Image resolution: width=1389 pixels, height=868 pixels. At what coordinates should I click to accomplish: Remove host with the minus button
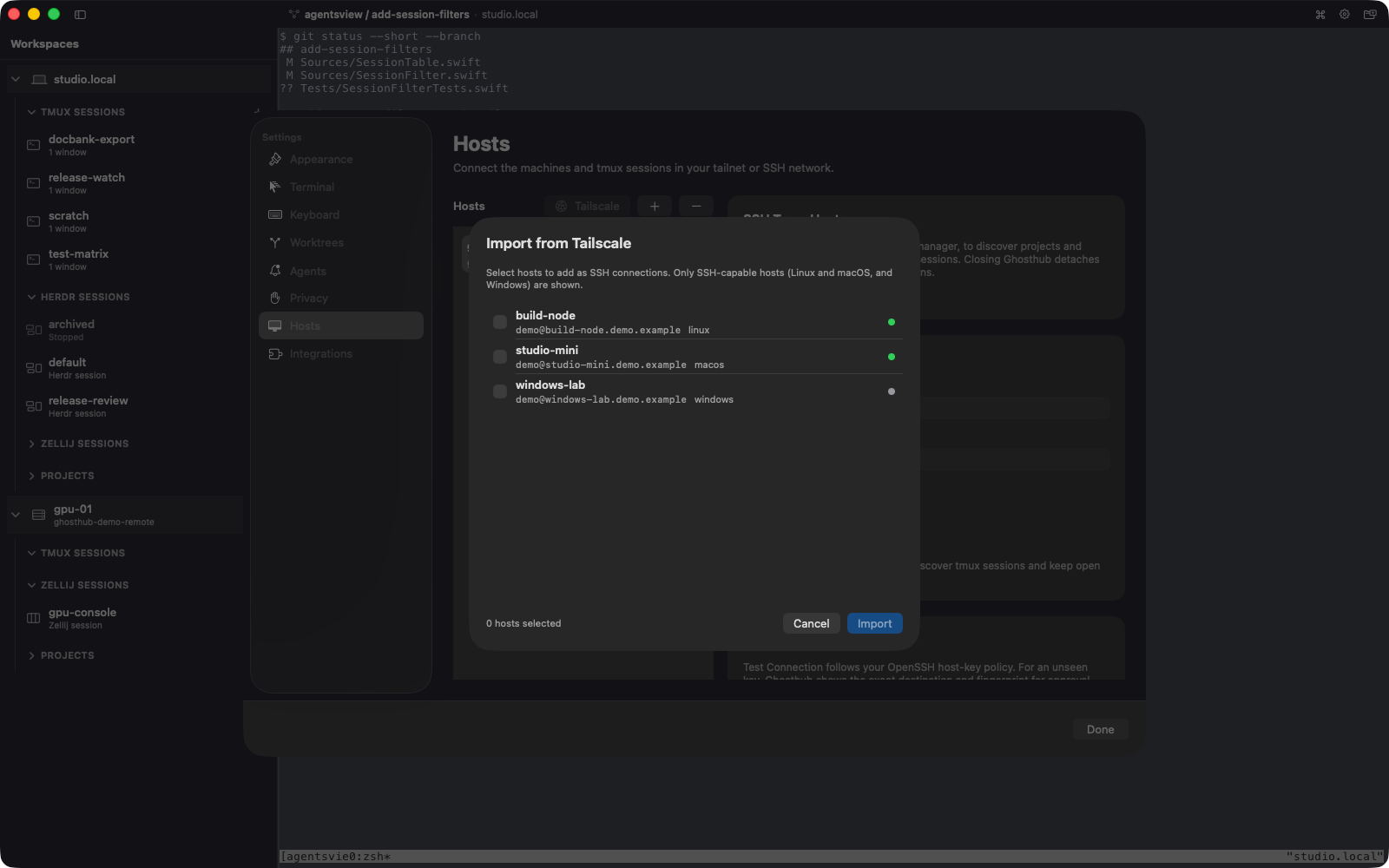pyautogui.click(x=696, y=206)
